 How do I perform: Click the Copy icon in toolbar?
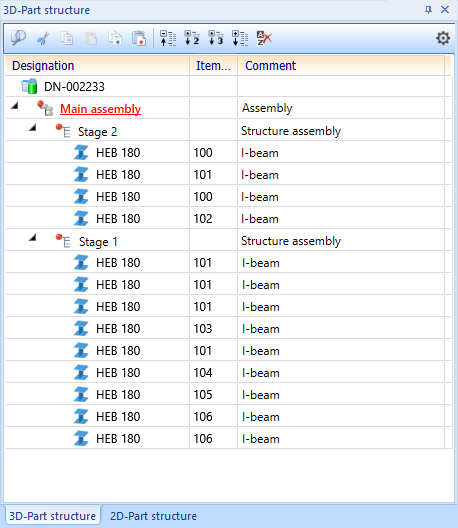(67, 38)
